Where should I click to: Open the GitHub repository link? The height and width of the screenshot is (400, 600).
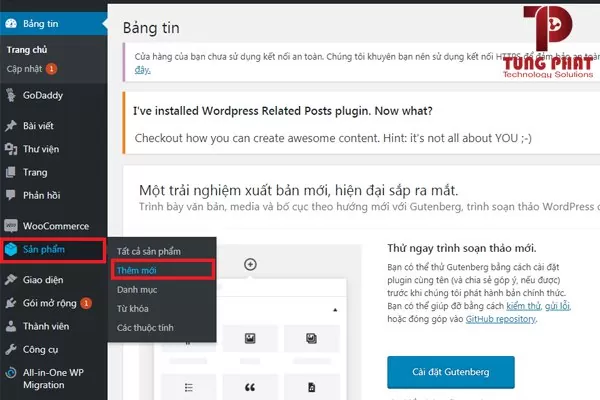(501, 319)
